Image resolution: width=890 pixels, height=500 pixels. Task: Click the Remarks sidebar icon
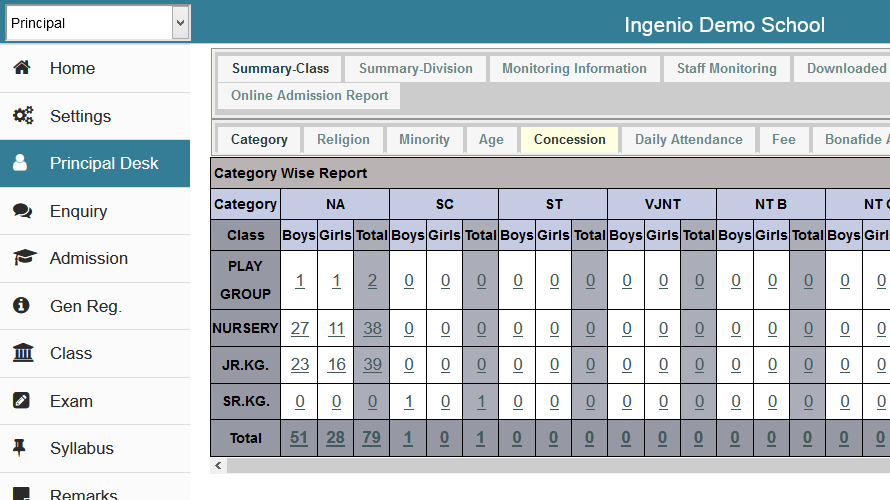[x=22, y=493]
